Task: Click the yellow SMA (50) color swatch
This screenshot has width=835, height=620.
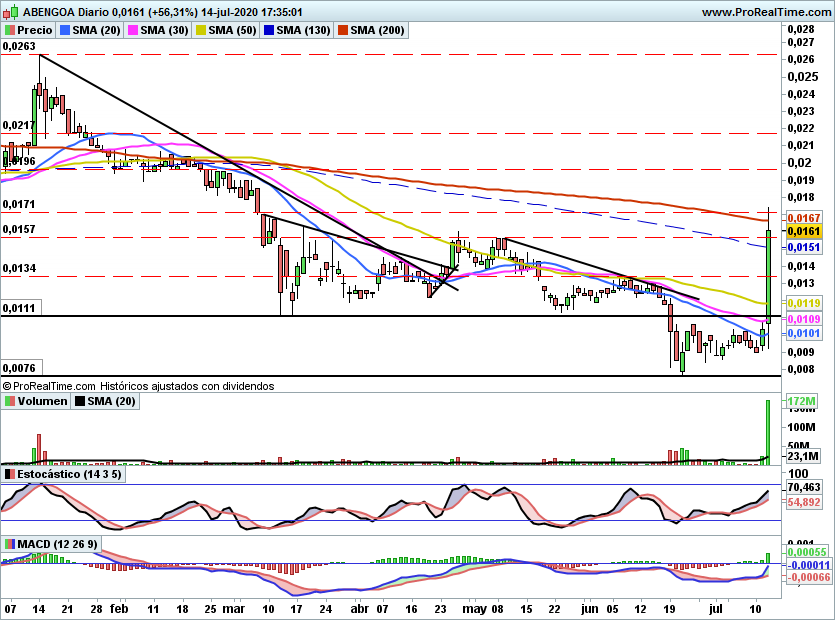Action: (x=201, y=30)
